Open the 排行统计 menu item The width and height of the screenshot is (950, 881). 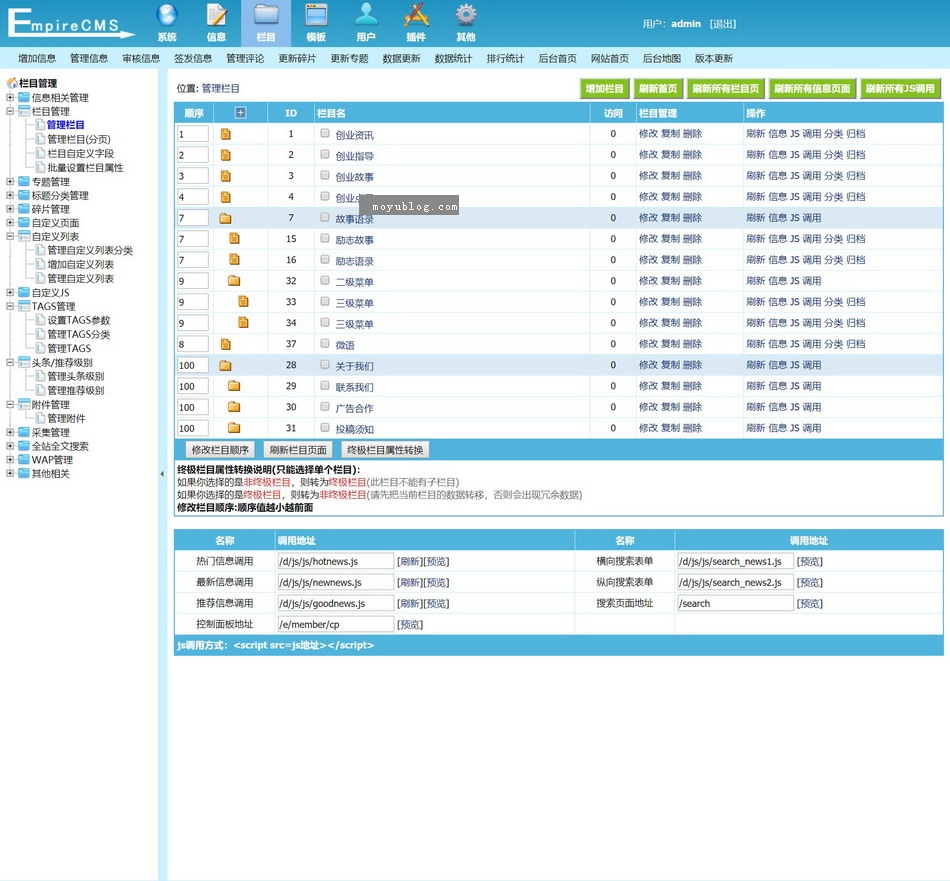[x=506, y=58]
